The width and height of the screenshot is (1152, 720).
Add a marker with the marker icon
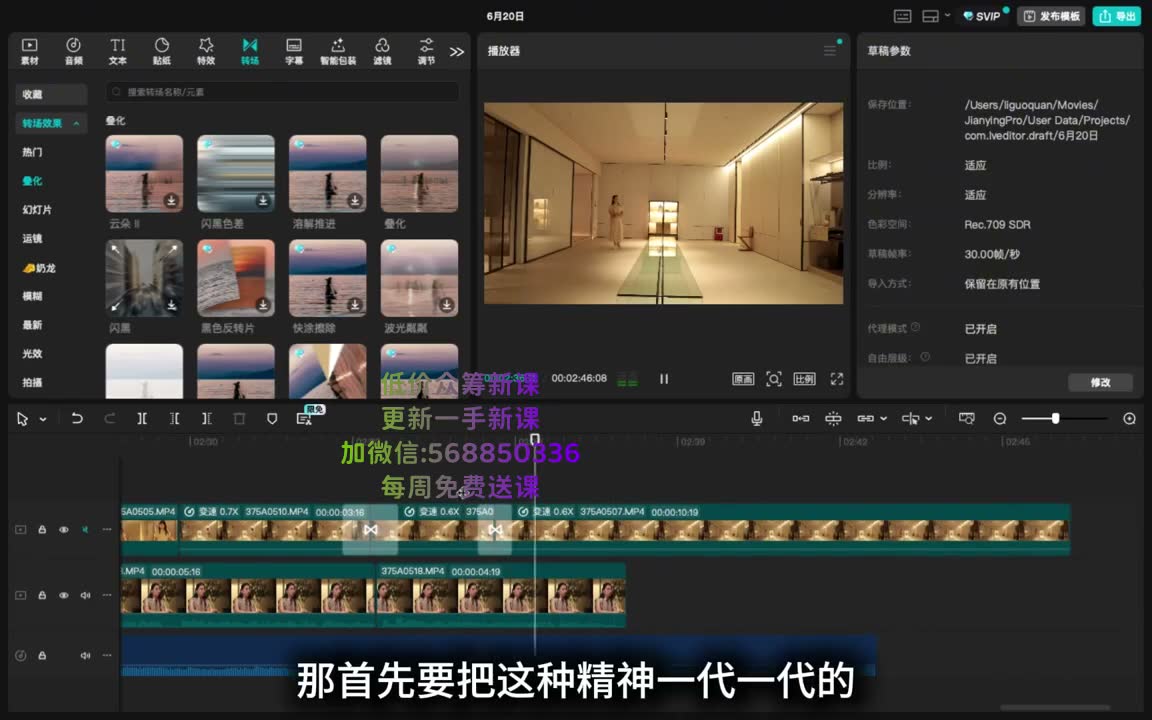pyautogui.click(x=272, y=419)
